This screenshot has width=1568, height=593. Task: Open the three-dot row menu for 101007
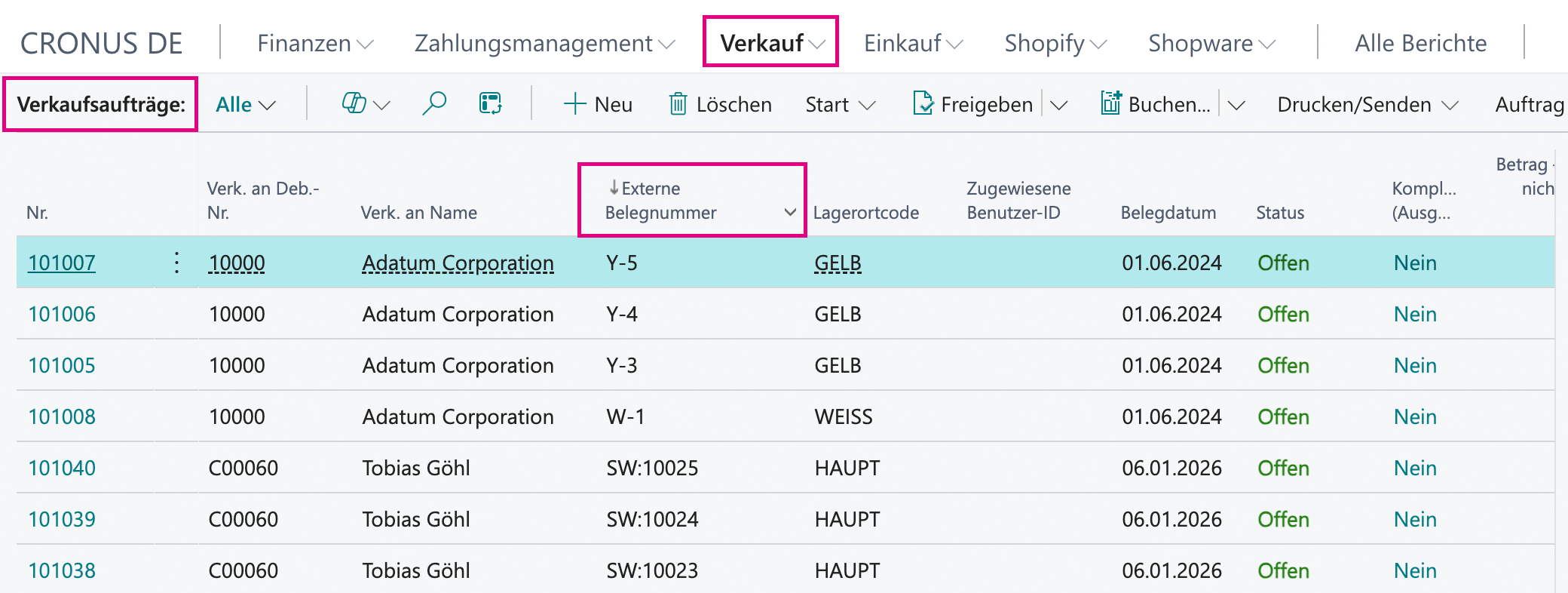coord(176,263)
